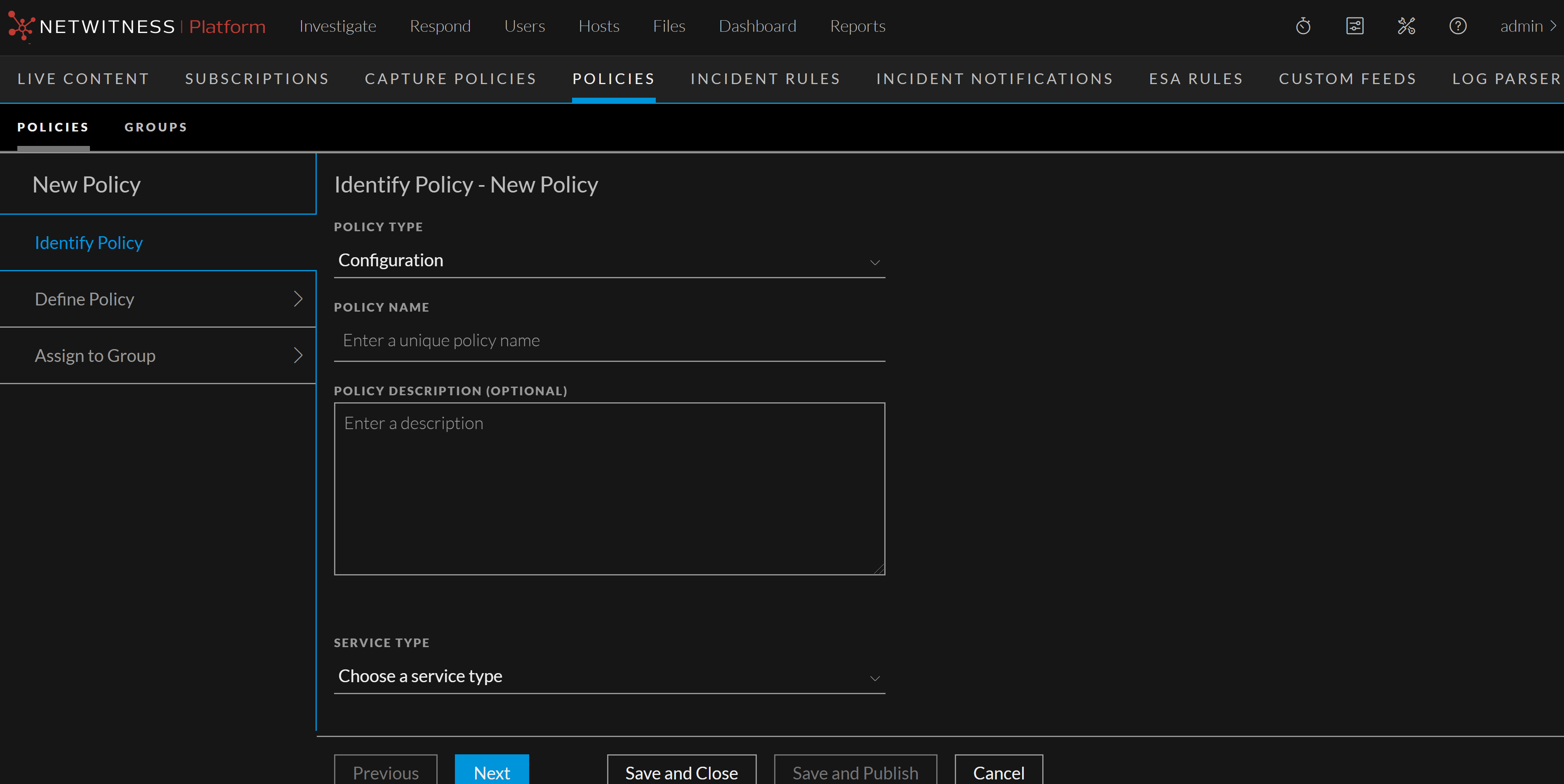Expand the admin user menu
Image resolution: width=1564 pixels, height=784 pixels.
point(1528,26)
